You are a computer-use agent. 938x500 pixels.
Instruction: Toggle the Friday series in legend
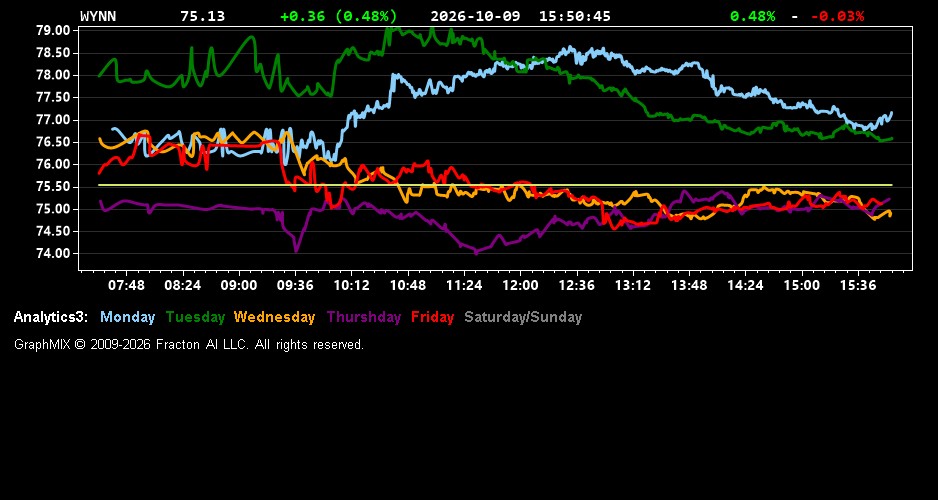pos(433,318)
